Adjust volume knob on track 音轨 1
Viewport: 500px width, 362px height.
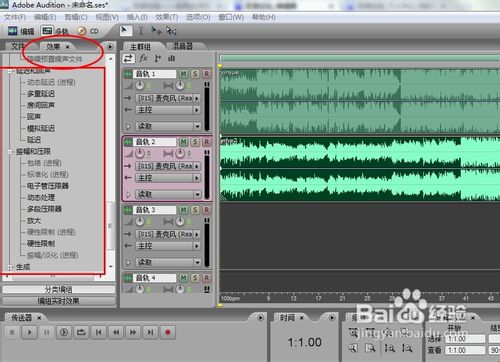(140, 85)
